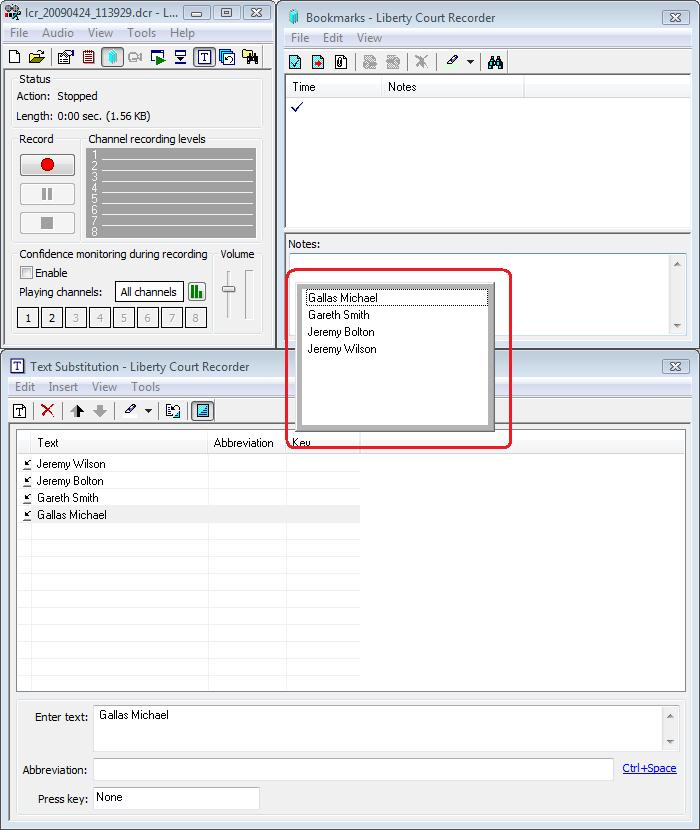Click the red X delete icon in Text Substitution

coord(48,410)
